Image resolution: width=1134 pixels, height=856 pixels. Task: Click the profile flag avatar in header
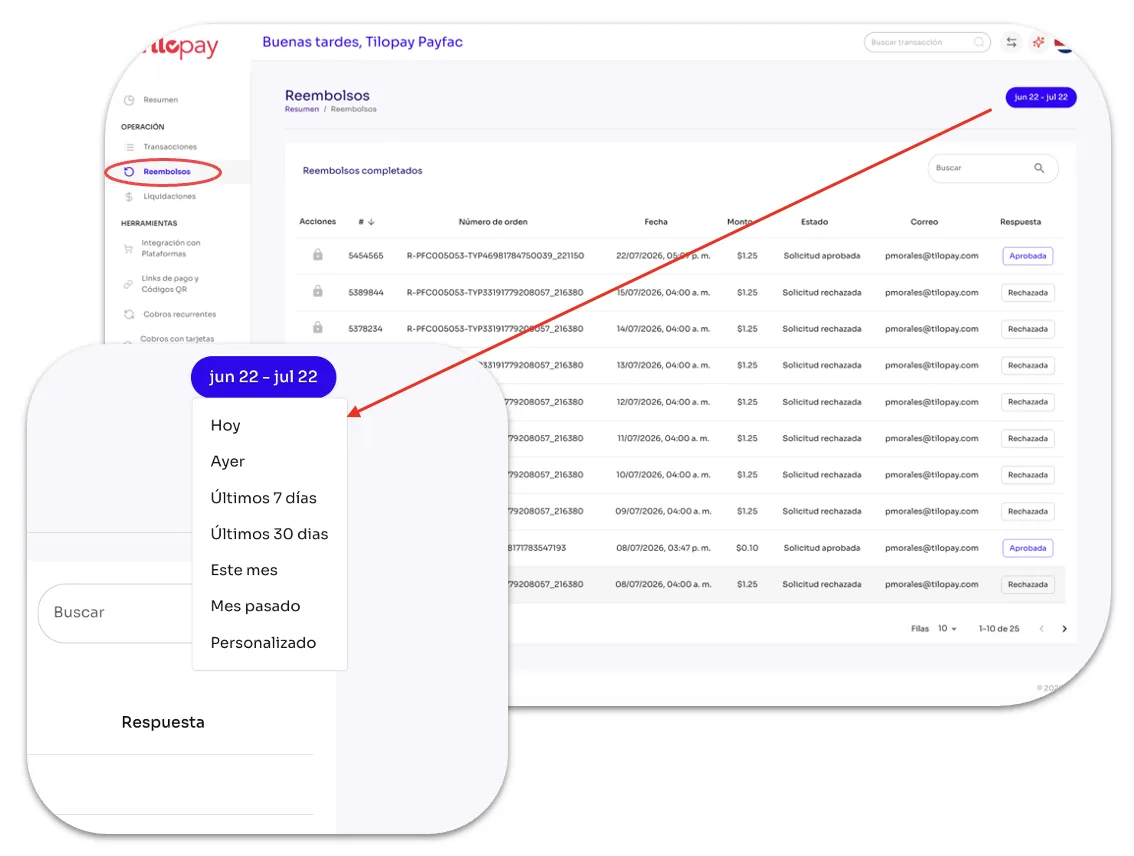[1063, 44]
